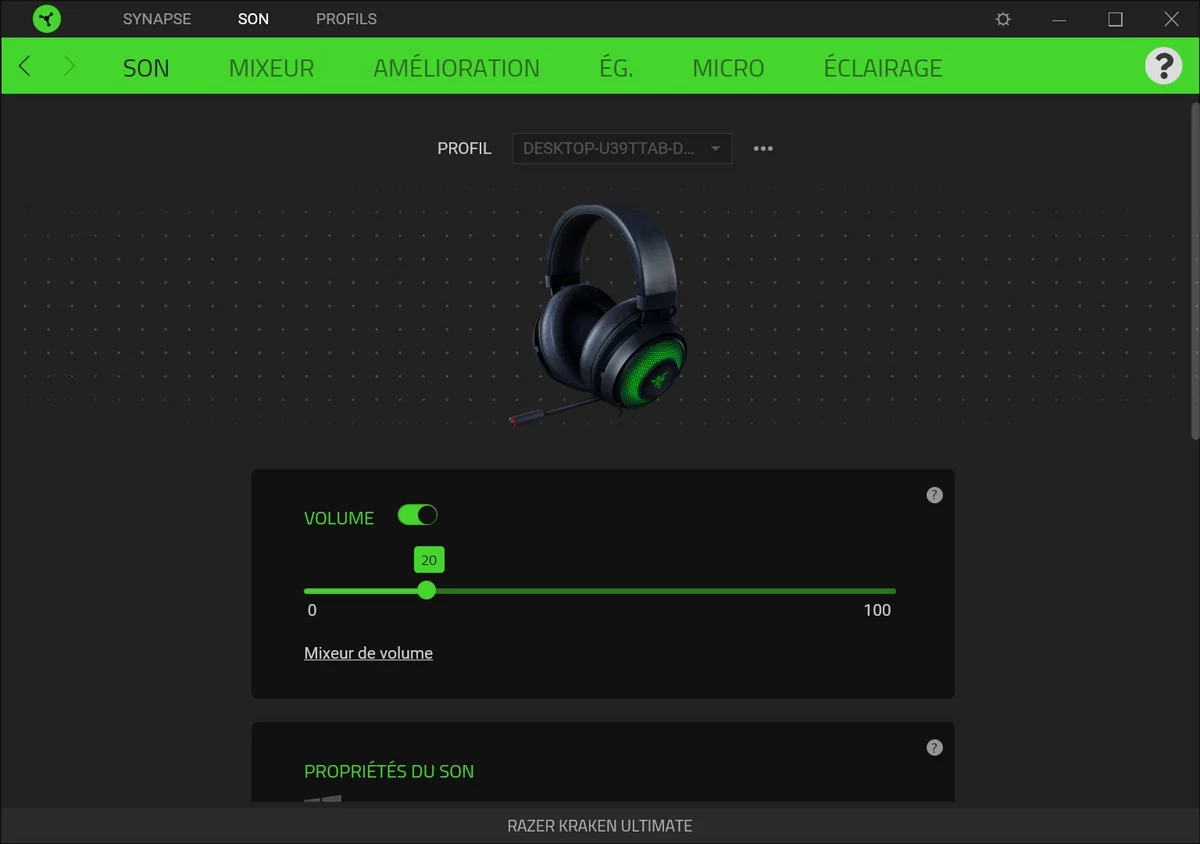The image size is (1200, 844).
Task: Click the VOLUME label
Action: click(x=339, y=518)
